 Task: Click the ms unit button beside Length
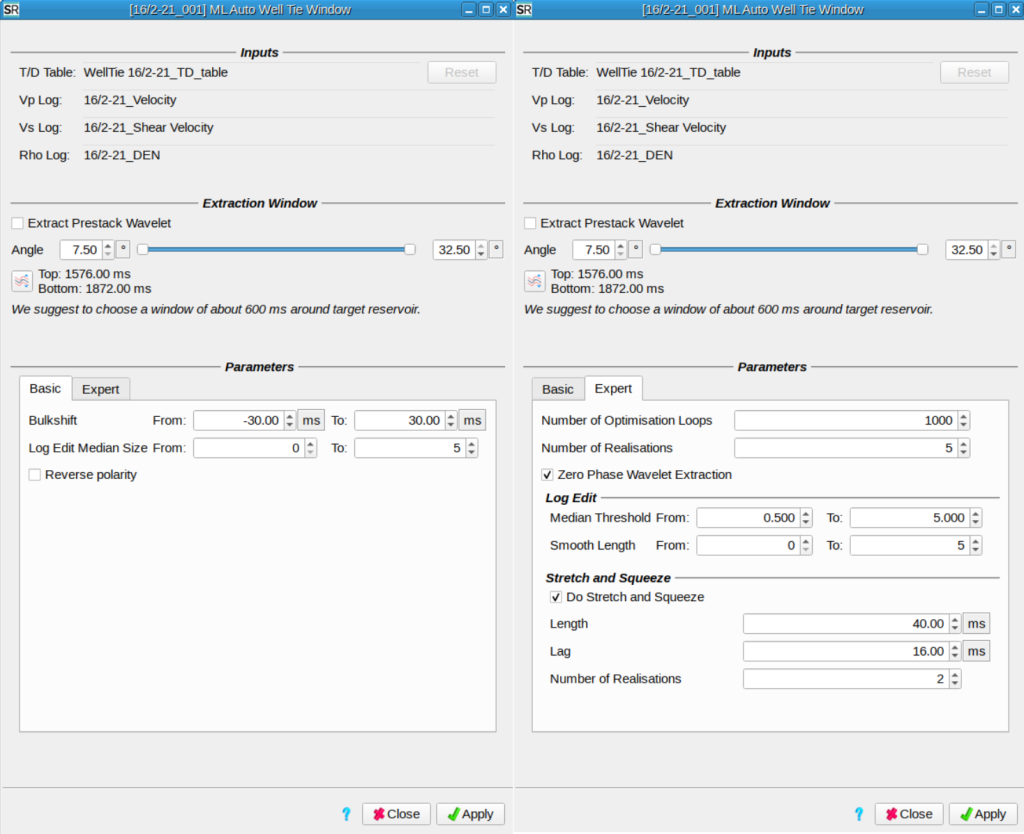pos(976,624)
